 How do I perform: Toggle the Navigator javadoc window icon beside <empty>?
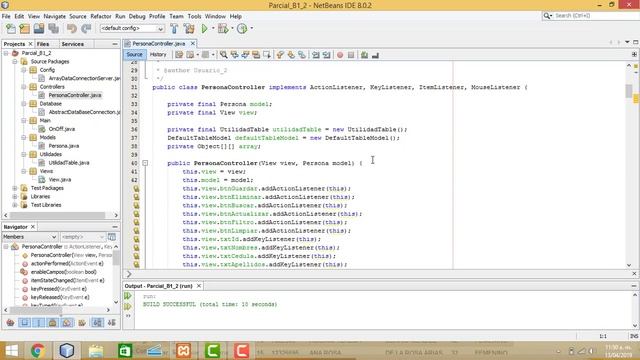(x=112, y=237)
